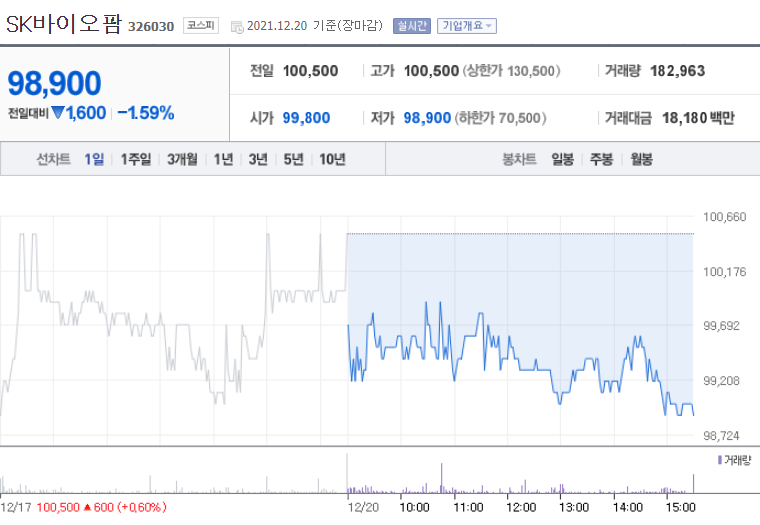Click the 13:00 time axis label
Viewport: 760px width, 525px height.
(574, 508)
